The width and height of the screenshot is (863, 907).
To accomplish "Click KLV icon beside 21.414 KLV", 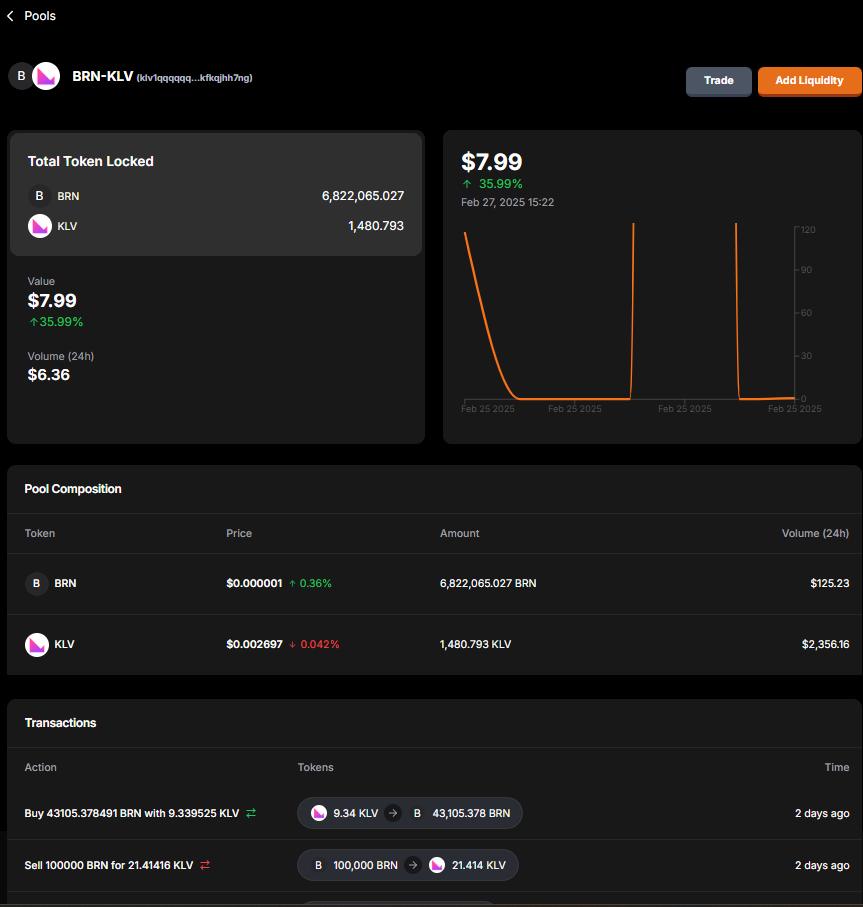I will point(437,865).
